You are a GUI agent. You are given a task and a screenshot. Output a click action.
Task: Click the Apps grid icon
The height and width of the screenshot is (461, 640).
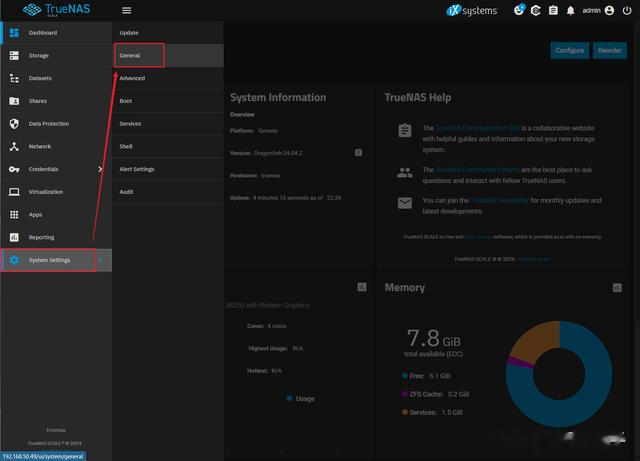click(x=14, y=214)
